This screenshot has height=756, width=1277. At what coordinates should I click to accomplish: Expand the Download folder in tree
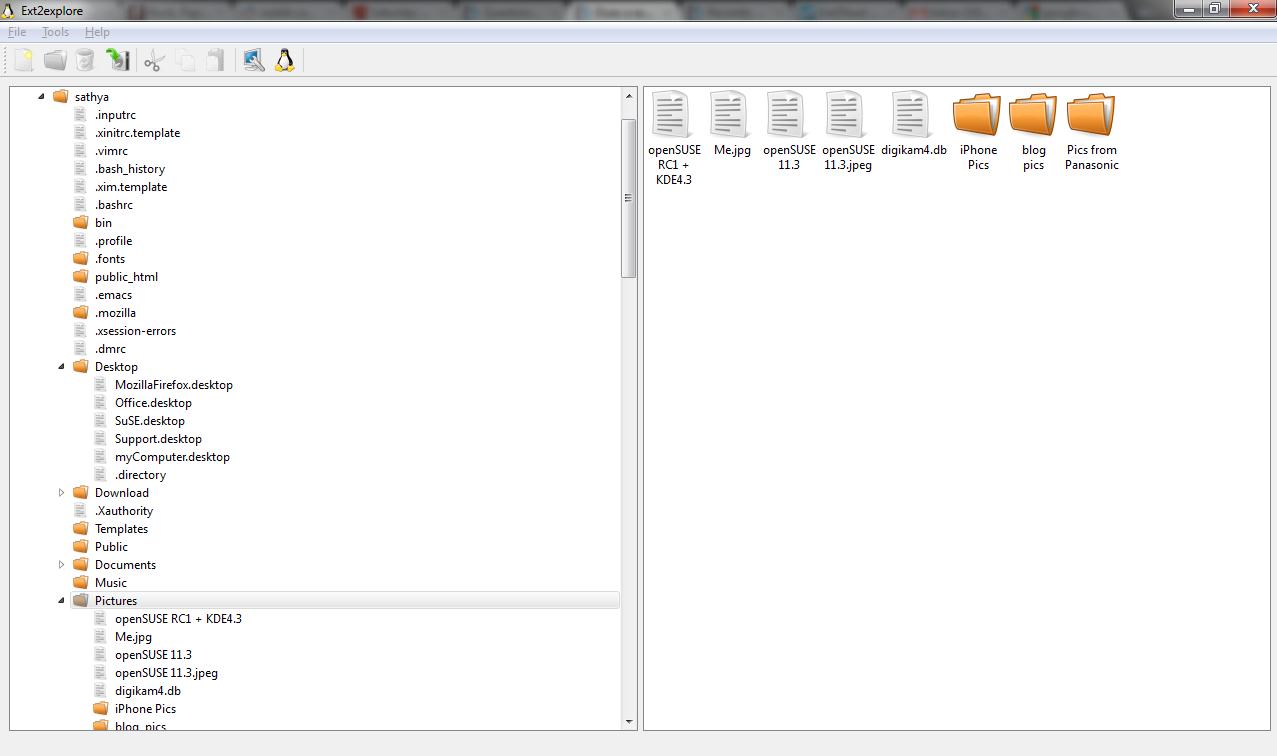tap(61, 493)
